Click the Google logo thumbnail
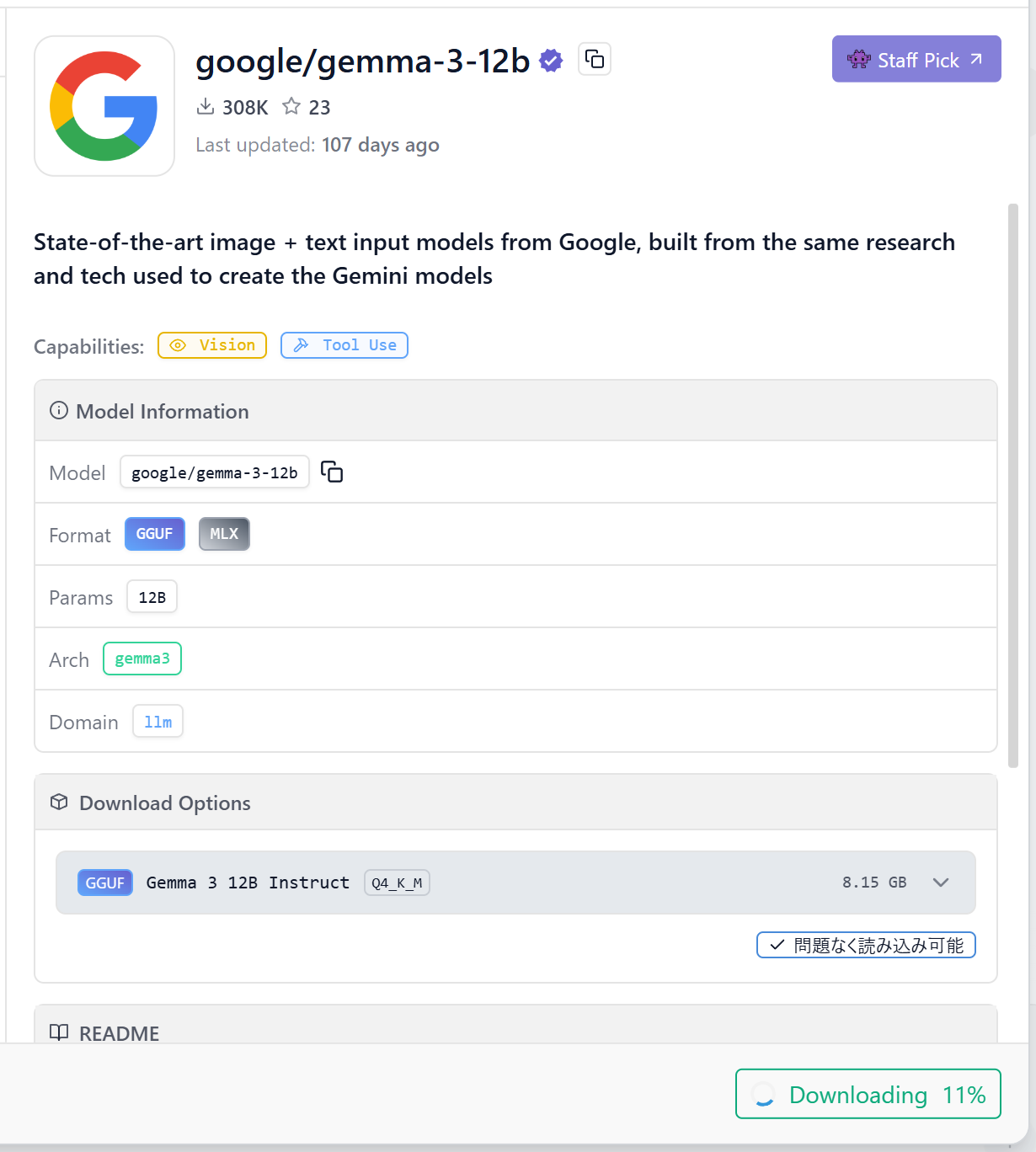This screenshot has height=1152, width=1036. pos(104,106)
